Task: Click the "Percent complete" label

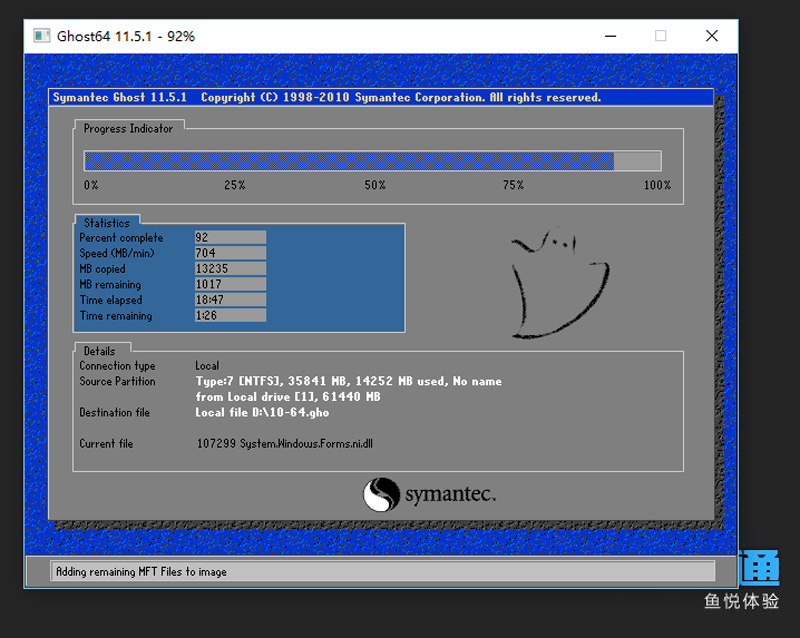Action: (x=121, y=238)
